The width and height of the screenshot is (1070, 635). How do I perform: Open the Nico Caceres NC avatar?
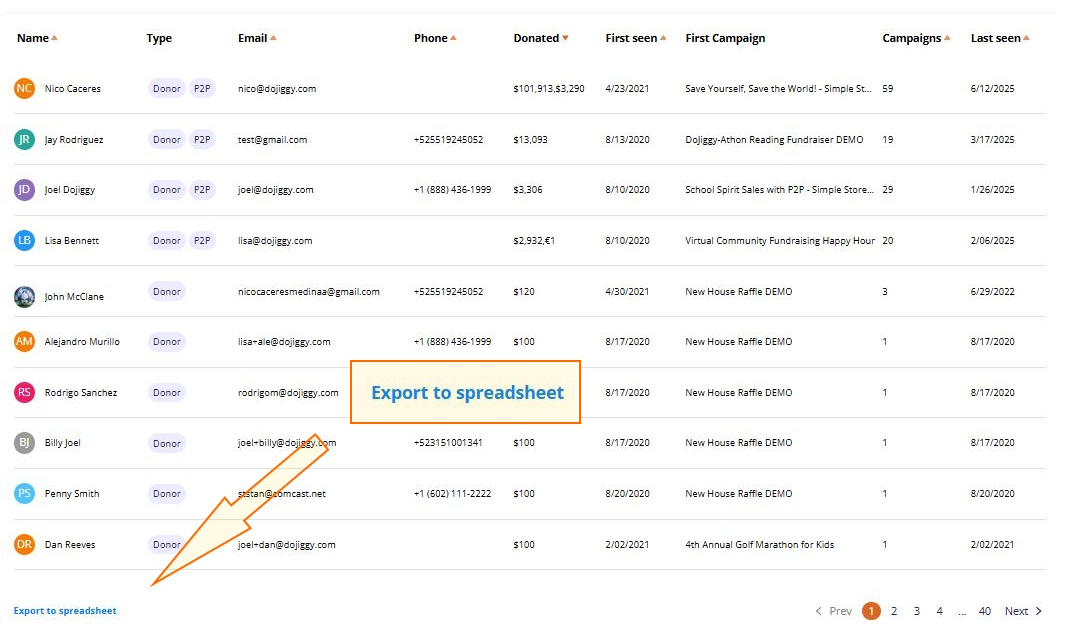26,88
